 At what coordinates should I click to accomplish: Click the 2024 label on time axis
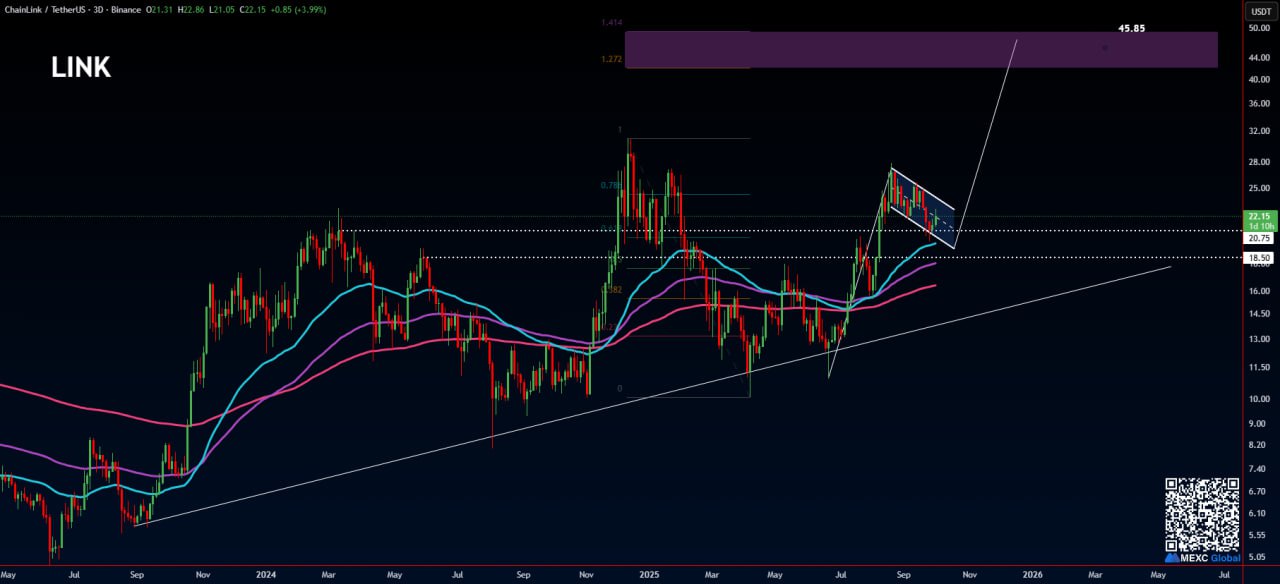(x=265, y=575)
